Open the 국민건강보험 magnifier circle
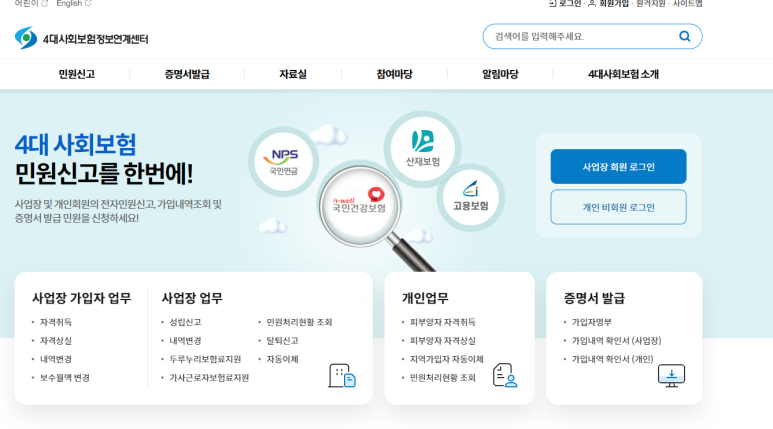 [359, 206]
